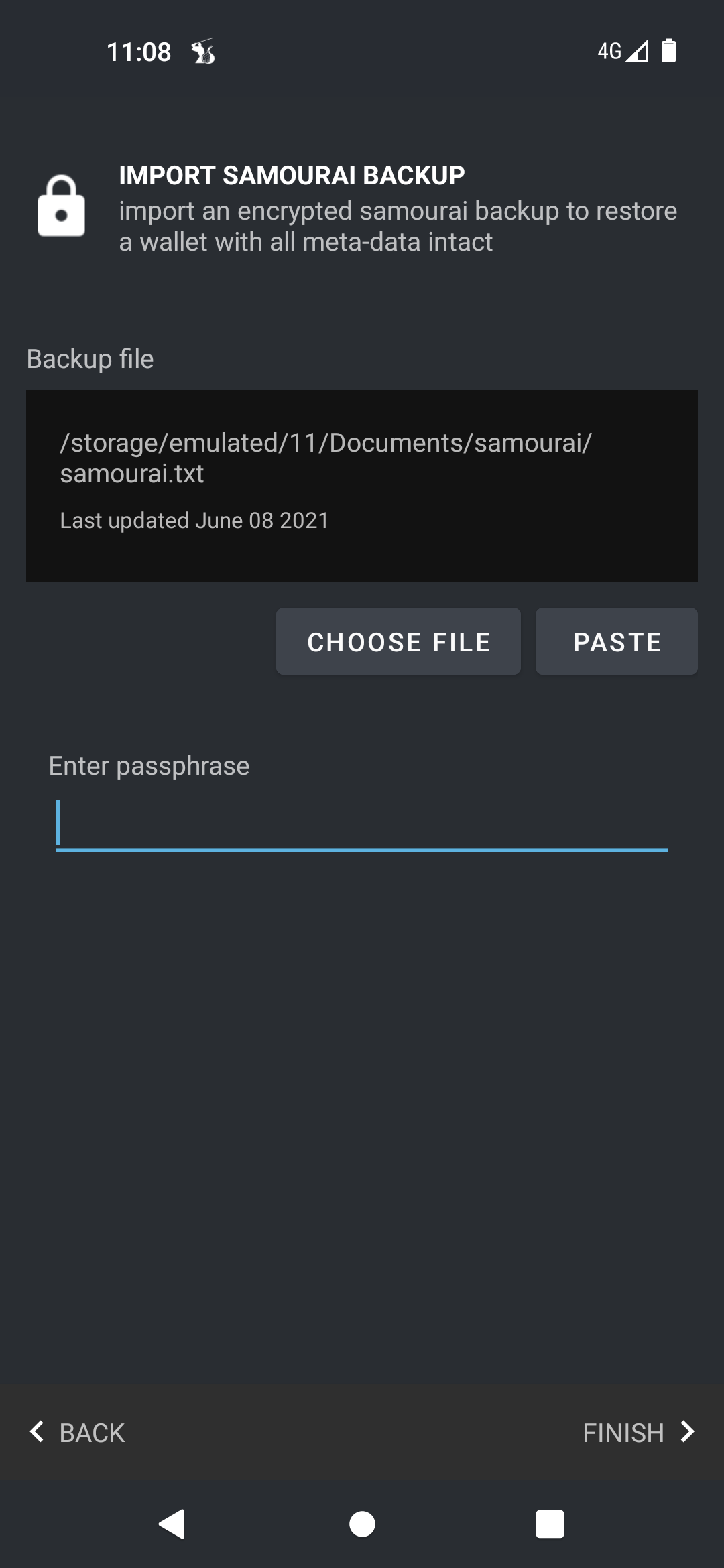This screenshot has width=724, height=1568.
Task: Tap the Android recent apps square icon
Action: [550, 1524]
